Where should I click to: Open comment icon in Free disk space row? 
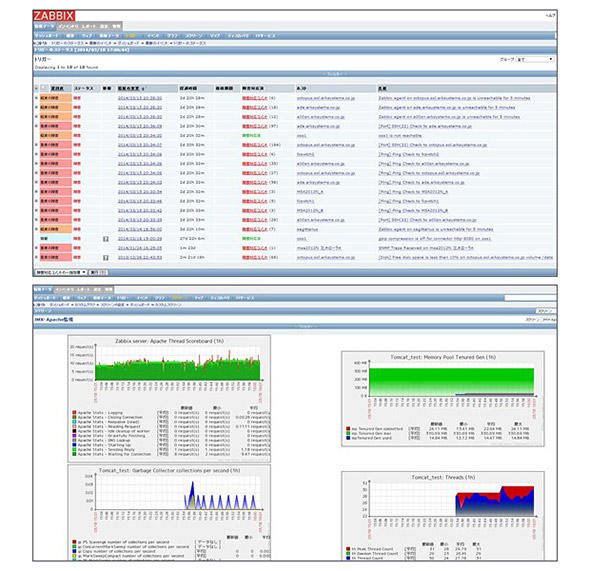coord(106,258)
